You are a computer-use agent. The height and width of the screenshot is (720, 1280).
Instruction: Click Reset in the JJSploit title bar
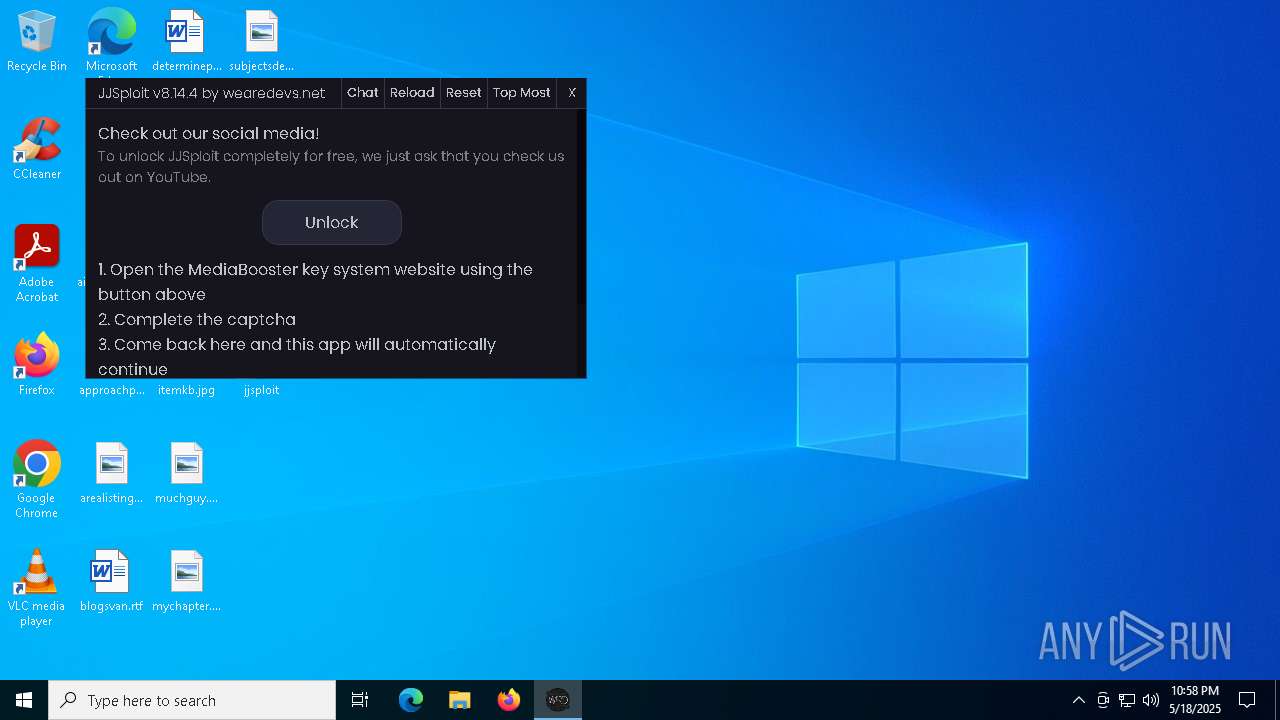(x=463, y=93)
